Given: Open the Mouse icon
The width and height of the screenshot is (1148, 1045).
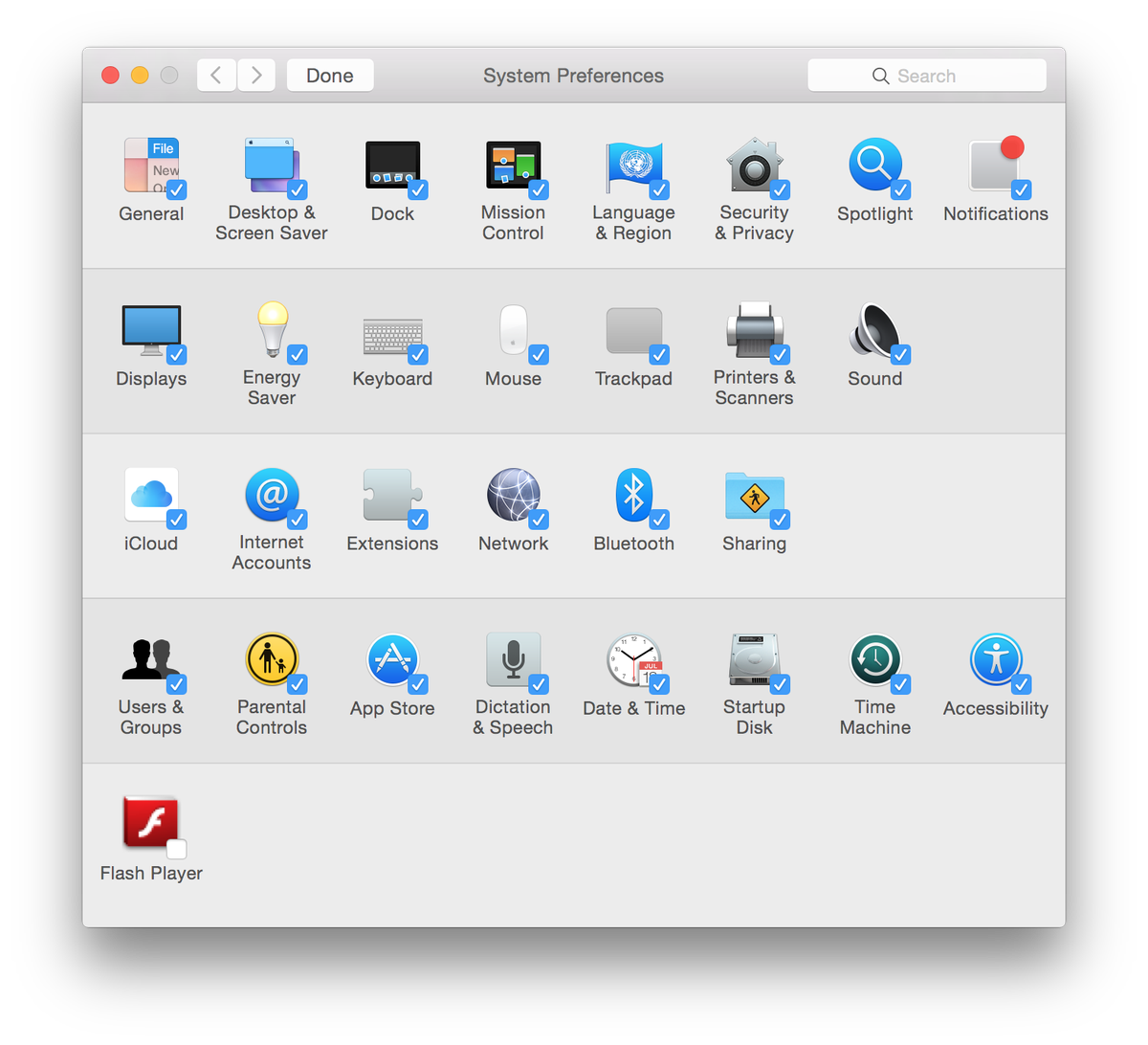Looking at the screenshot, I should click(514, 330).
